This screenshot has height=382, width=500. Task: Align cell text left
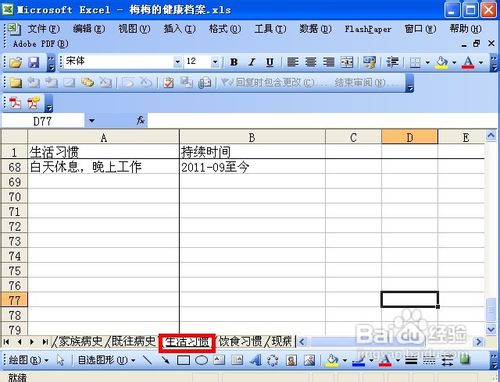[292, 62]
